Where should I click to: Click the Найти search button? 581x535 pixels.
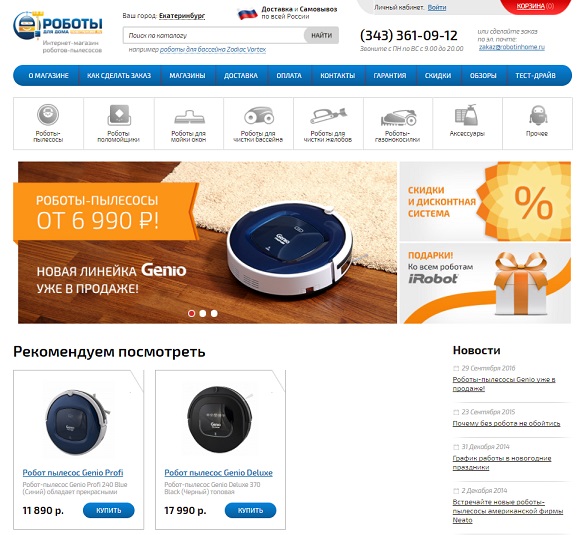[321, 36]
